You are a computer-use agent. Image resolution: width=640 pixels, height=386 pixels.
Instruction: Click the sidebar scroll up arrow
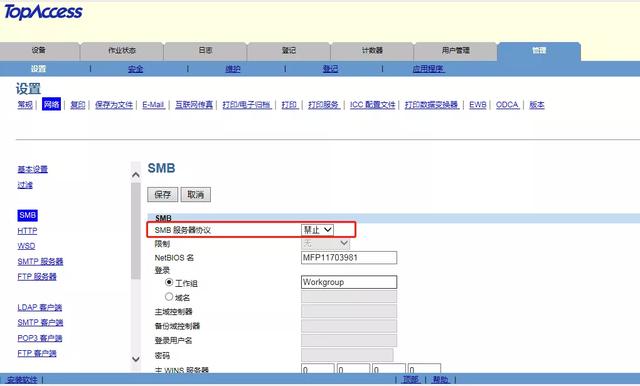136,175
